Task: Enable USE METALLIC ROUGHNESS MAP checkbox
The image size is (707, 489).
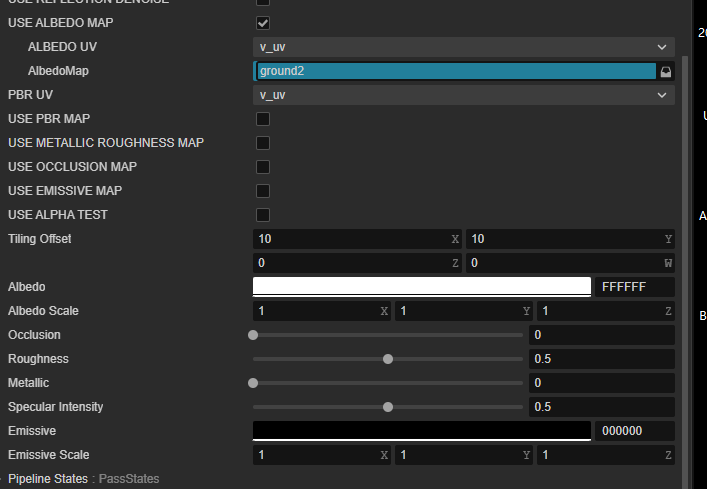Action: [263, 143]
